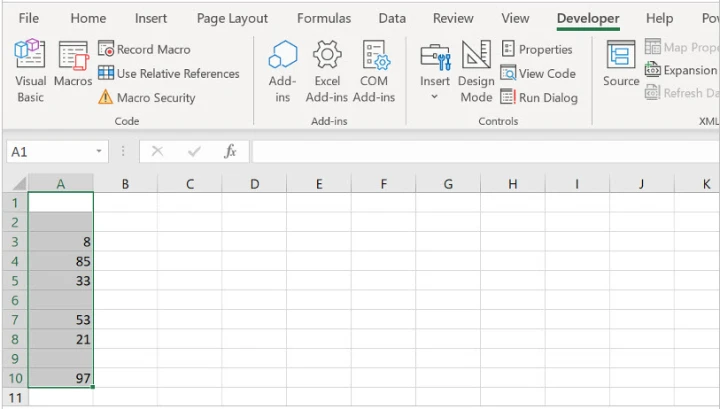Screen dimensions: 720x409
Task: Click the Insert Function fx button
Action: (230, 151)
